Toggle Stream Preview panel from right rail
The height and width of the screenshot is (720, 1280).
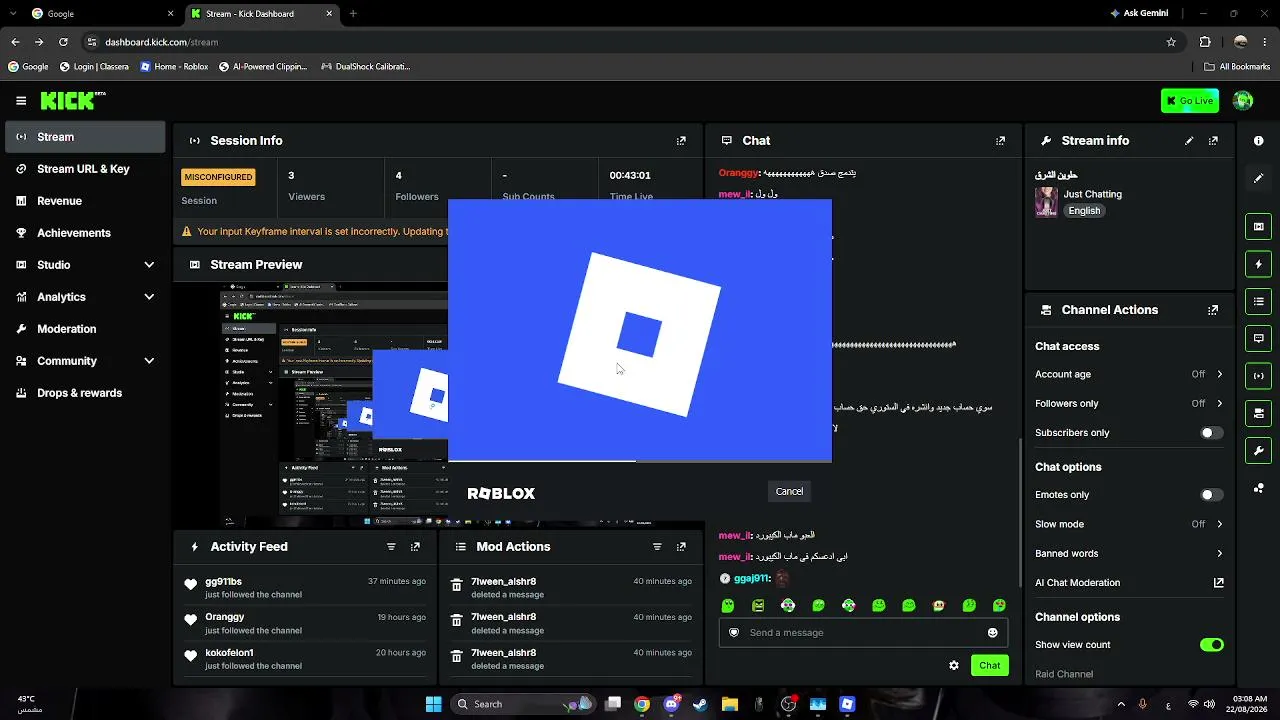(1259, 227)
